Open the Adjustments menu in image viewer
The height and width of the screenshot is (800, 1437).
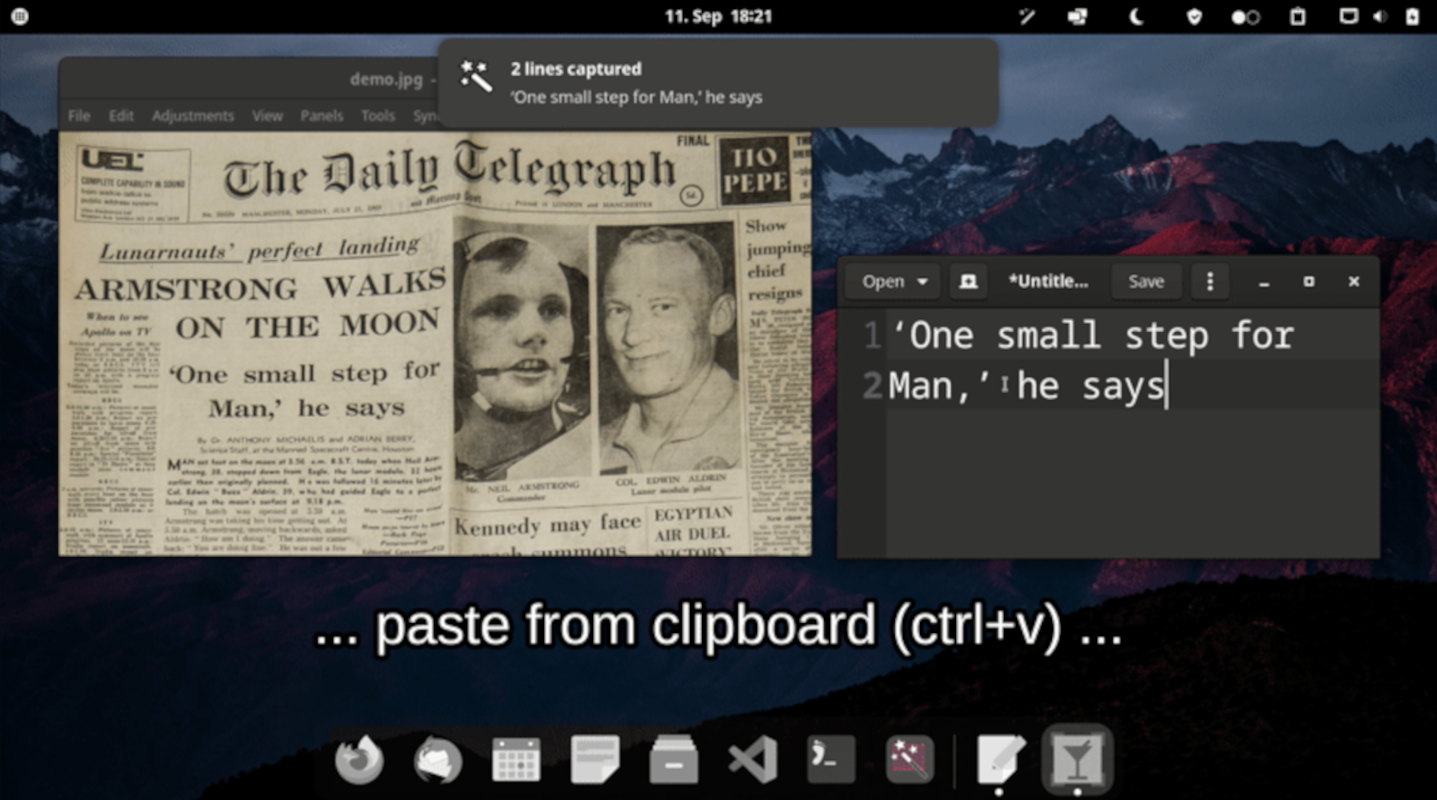click(193, 116)
